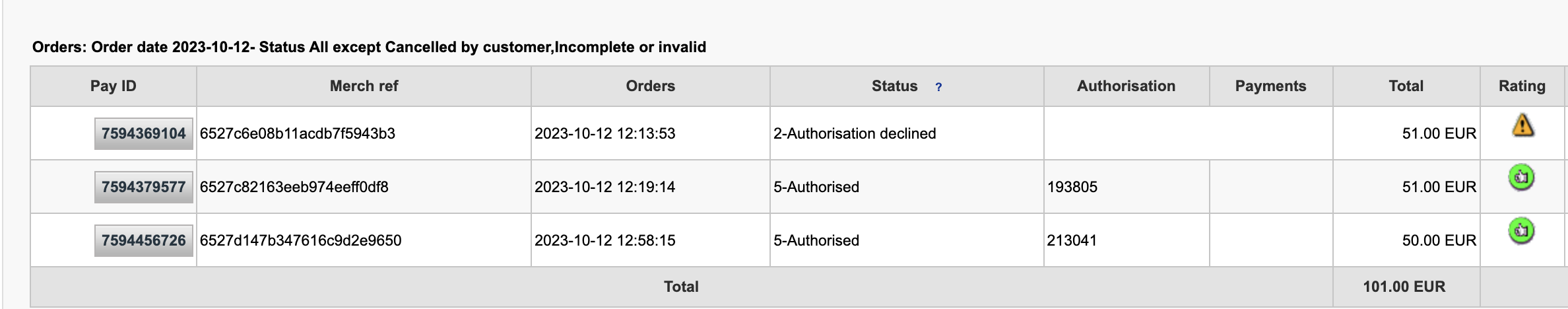Image resolution: width=1568 pixels, height=309 pixels.
Task: Open the Status help question mark
Action: [x=938, y=87]
